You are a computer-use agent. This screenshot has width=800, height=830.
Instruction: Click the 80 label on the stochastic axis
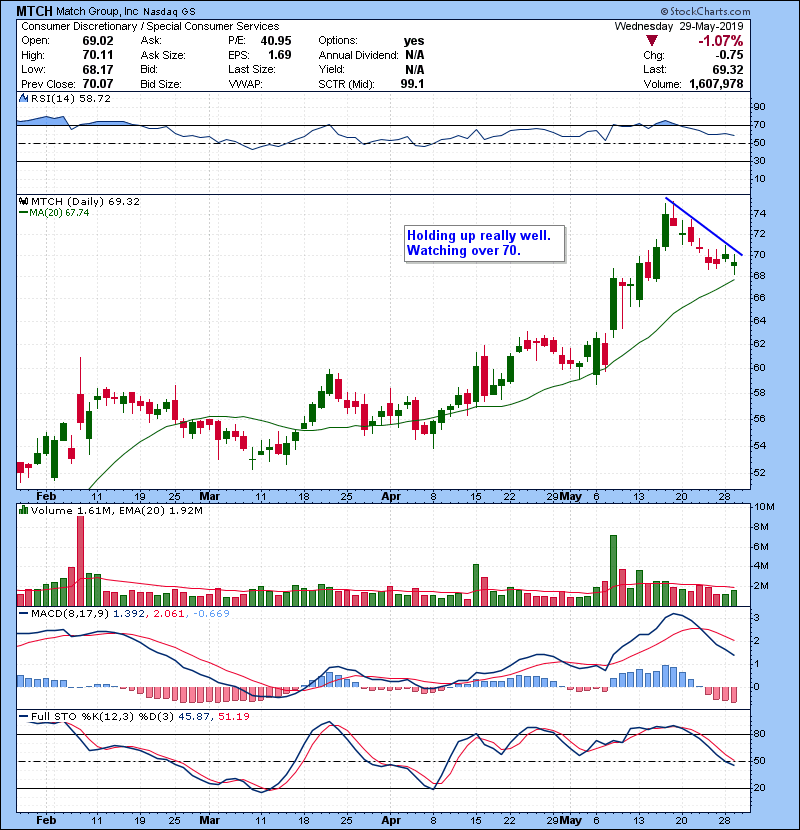click(759, 734)
